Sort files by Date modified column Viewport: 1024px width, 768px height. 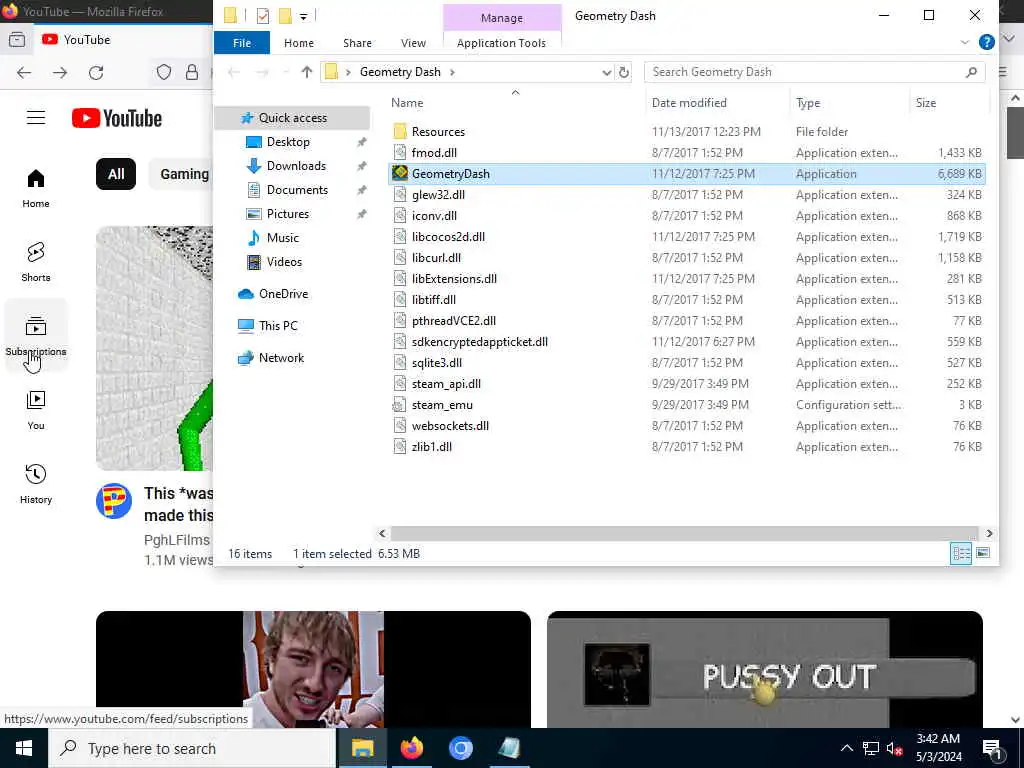(689, 103)
